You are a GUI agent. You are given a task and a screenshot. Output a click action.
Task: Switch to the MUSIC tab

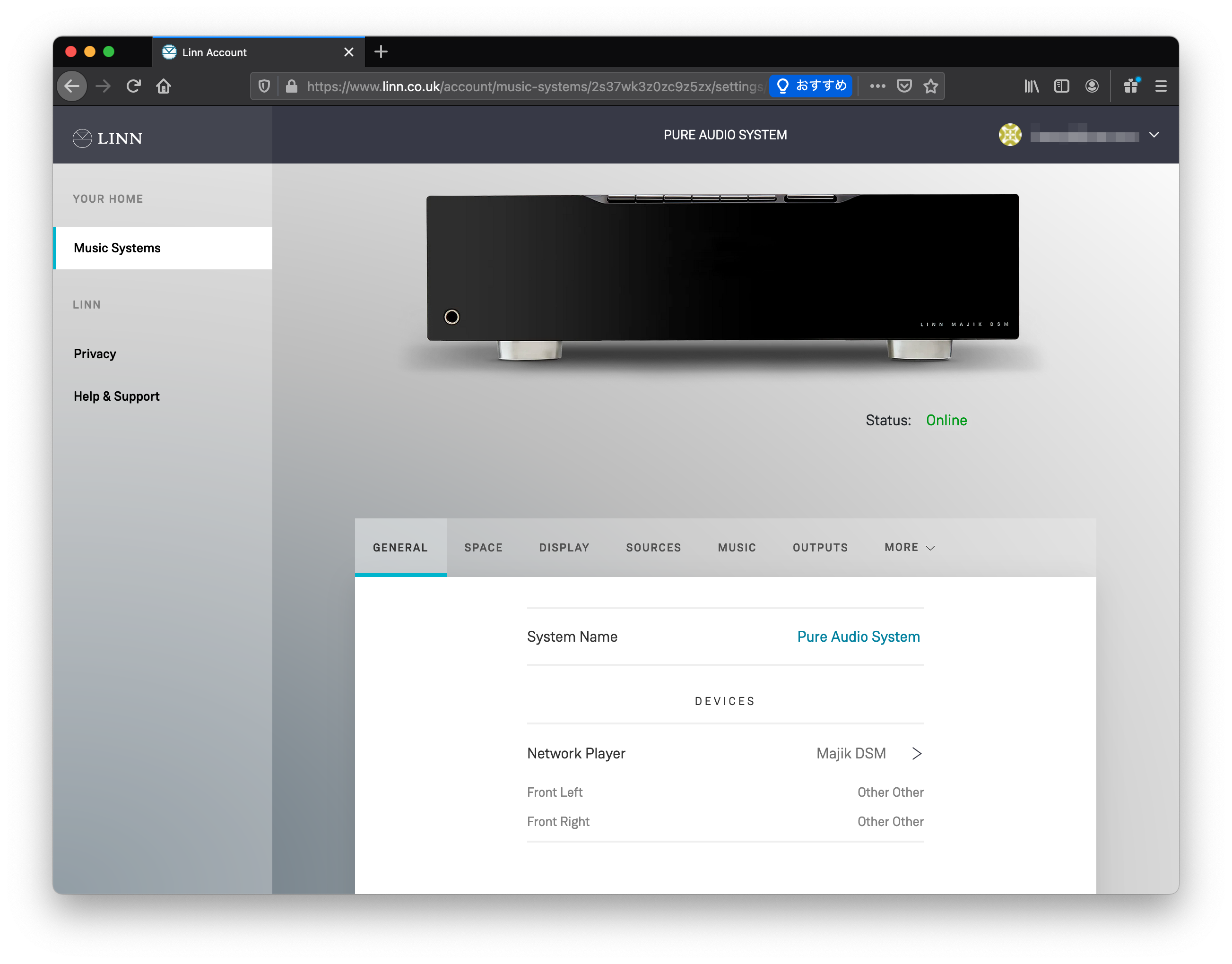coord(736,547)
